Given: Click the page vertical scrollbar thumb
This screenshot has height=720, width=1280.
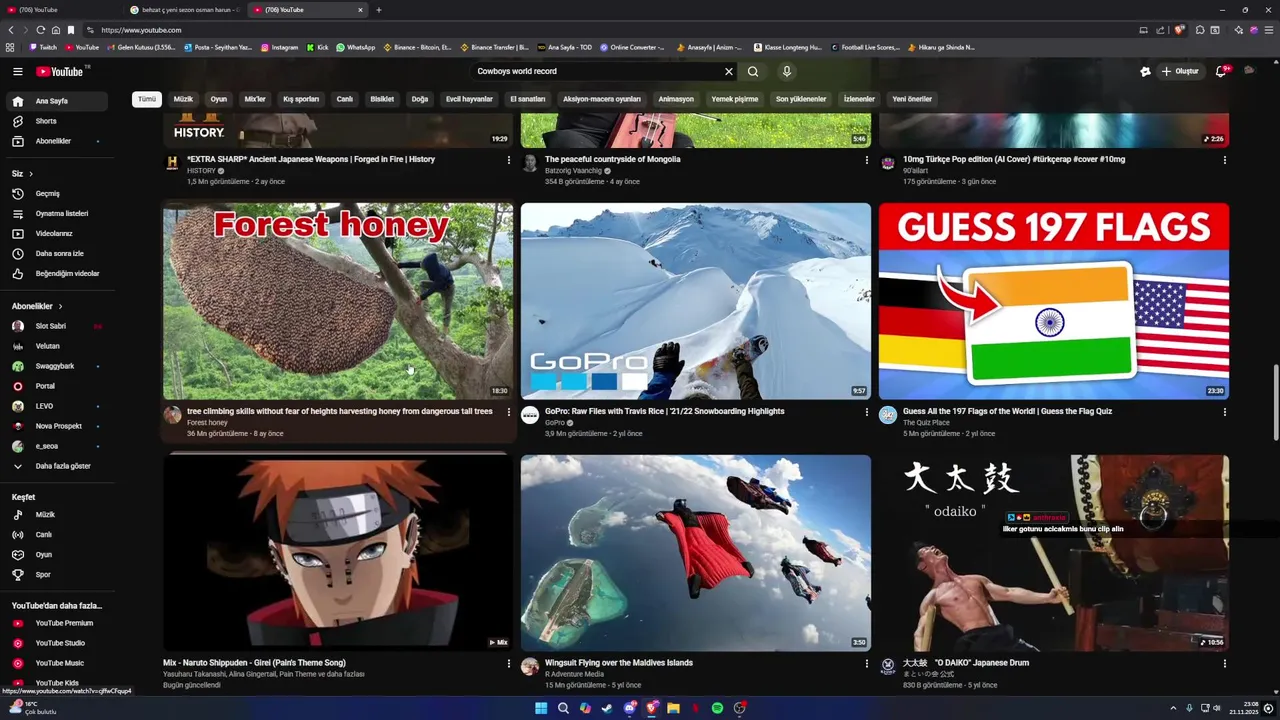Looking at the screenshot, I should pos(1275,402).
